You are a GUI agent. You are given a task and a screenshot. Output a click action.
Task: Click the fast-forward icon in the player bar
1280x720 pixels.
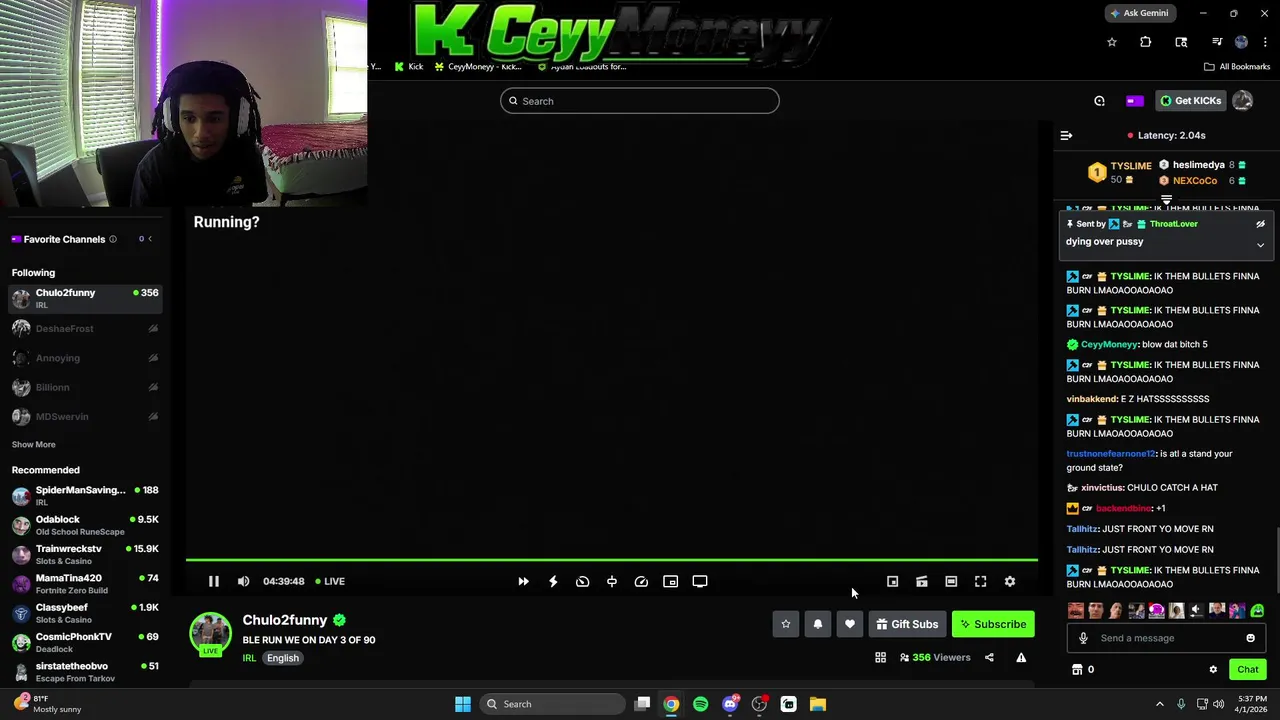(523, 581)
